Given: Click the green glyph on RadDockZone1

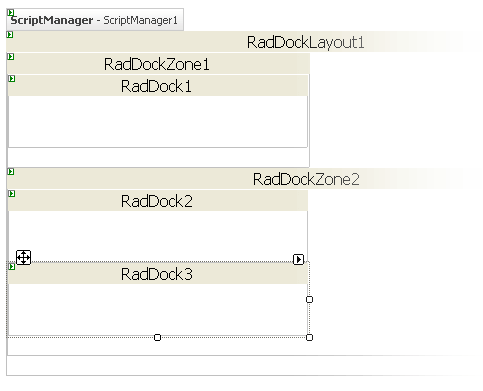Looking at the screenshot, I should coord(11,57).
